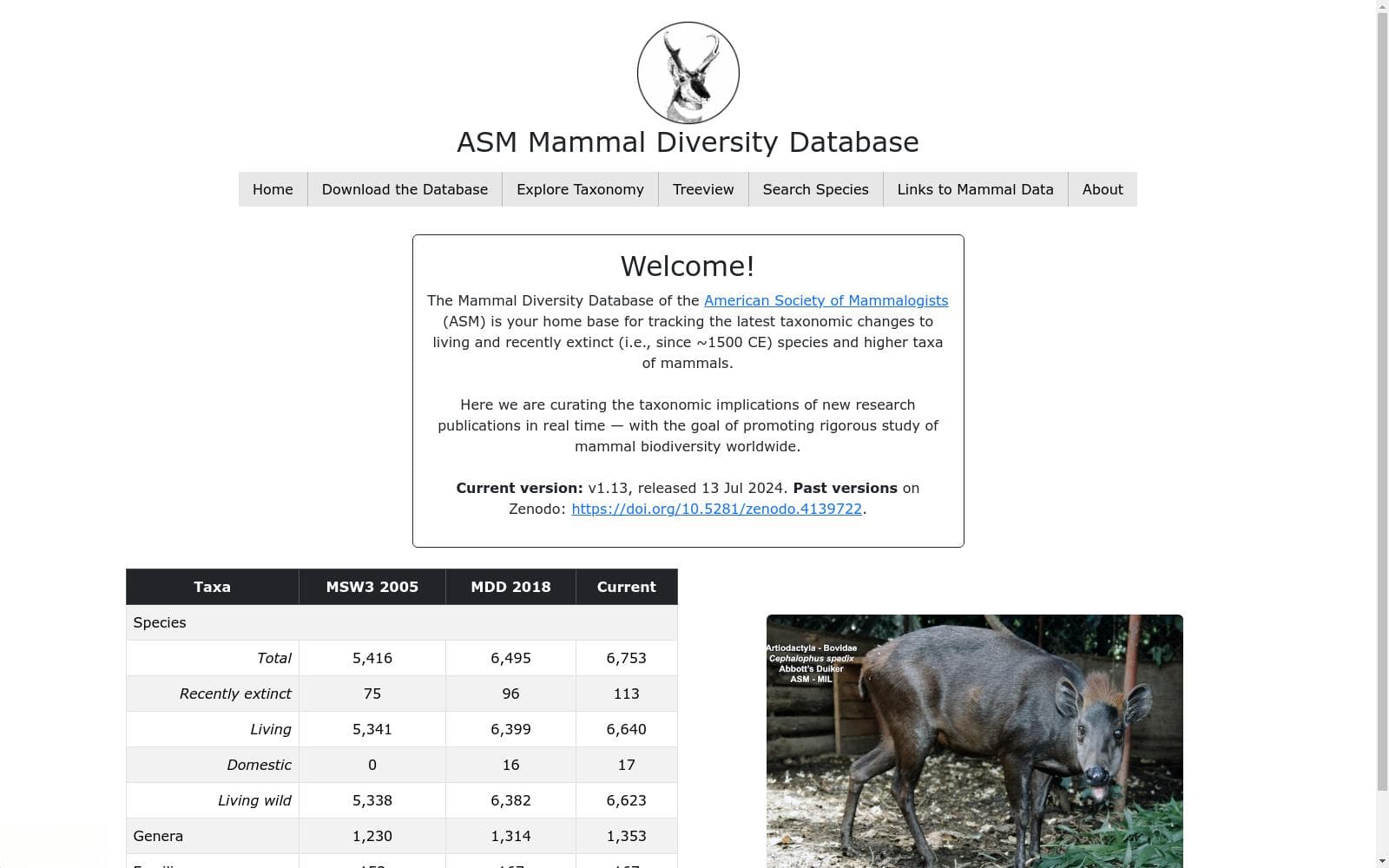1389x868 pixels.
Task: Click the value 75 for Recently extinct
Action: pos(372,694)
